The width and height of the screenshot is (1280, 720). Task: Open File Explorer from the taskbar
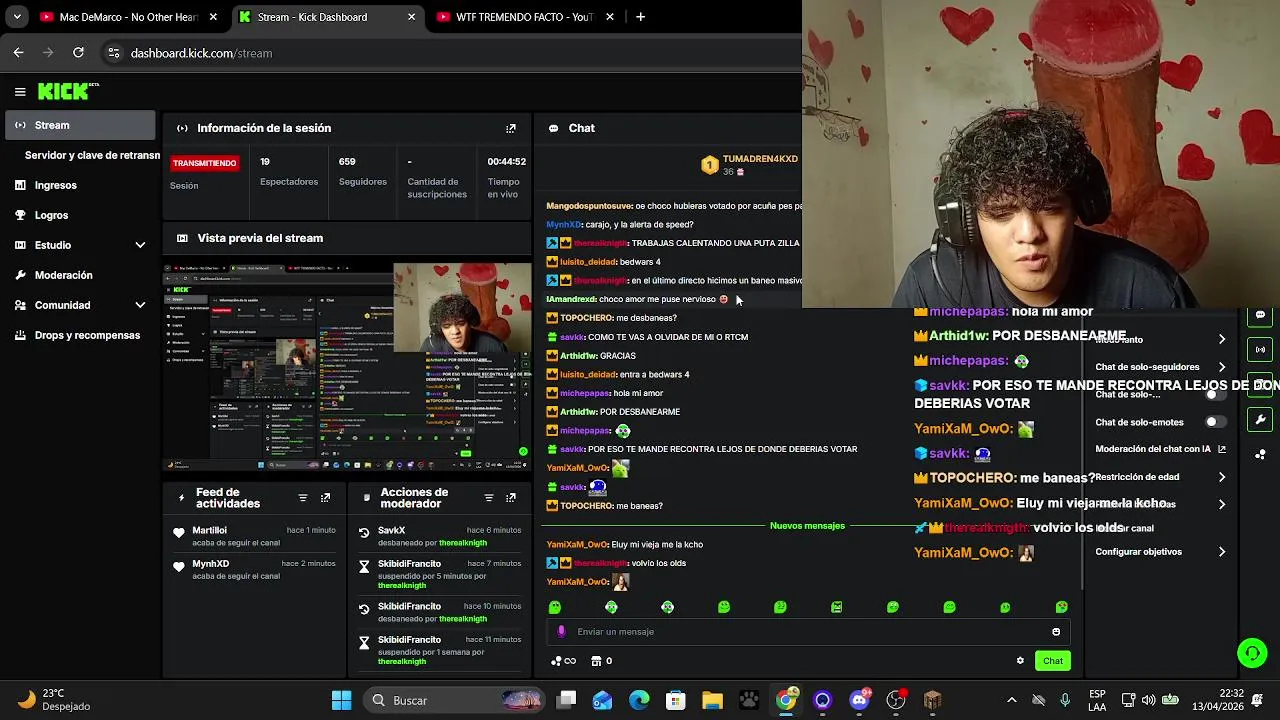click(x=712, y=700)
